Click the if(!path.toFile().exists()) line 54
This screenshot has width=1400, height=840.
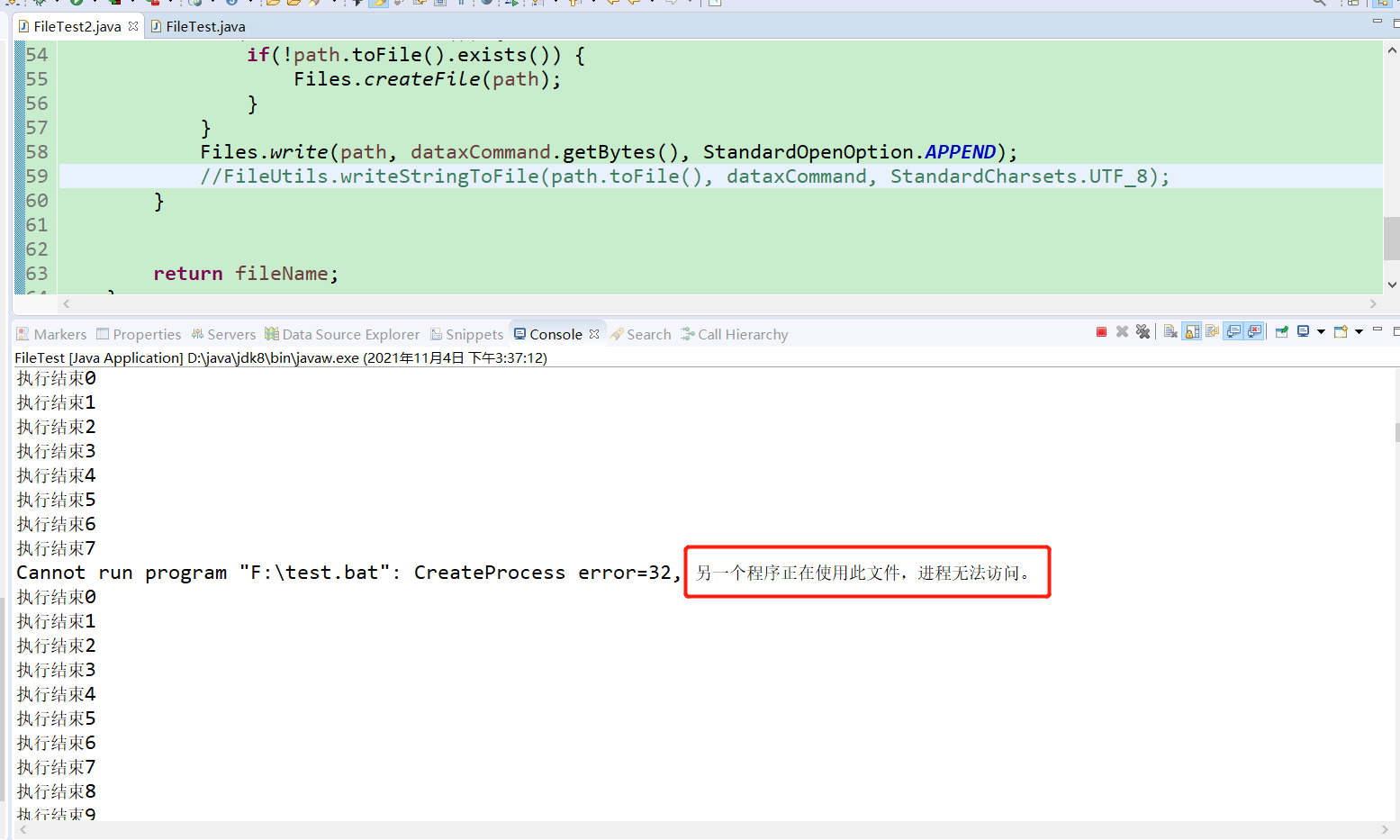416,55
